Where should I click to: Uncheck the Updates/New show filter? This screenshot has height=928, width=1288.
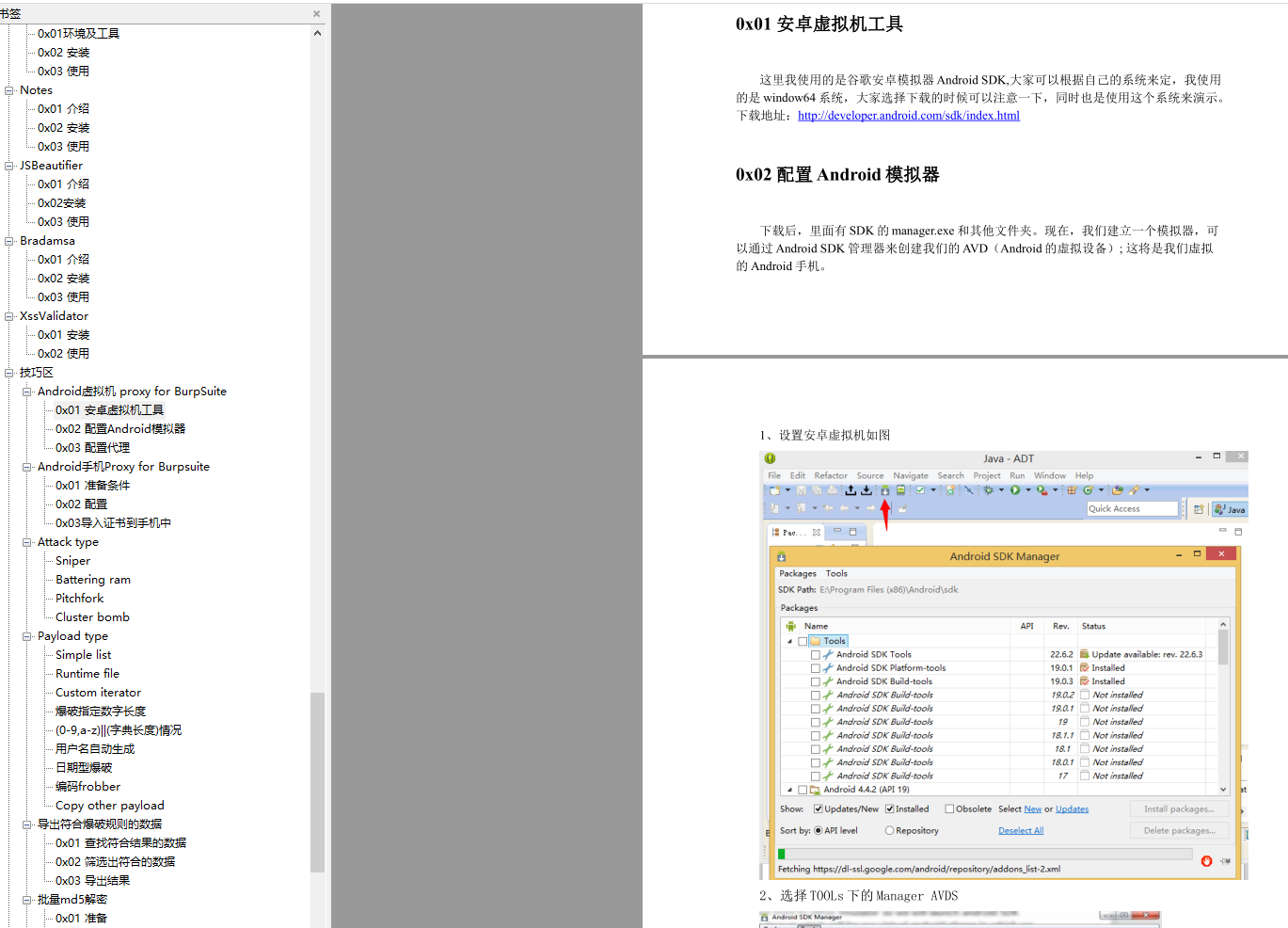tap(819, 808)
